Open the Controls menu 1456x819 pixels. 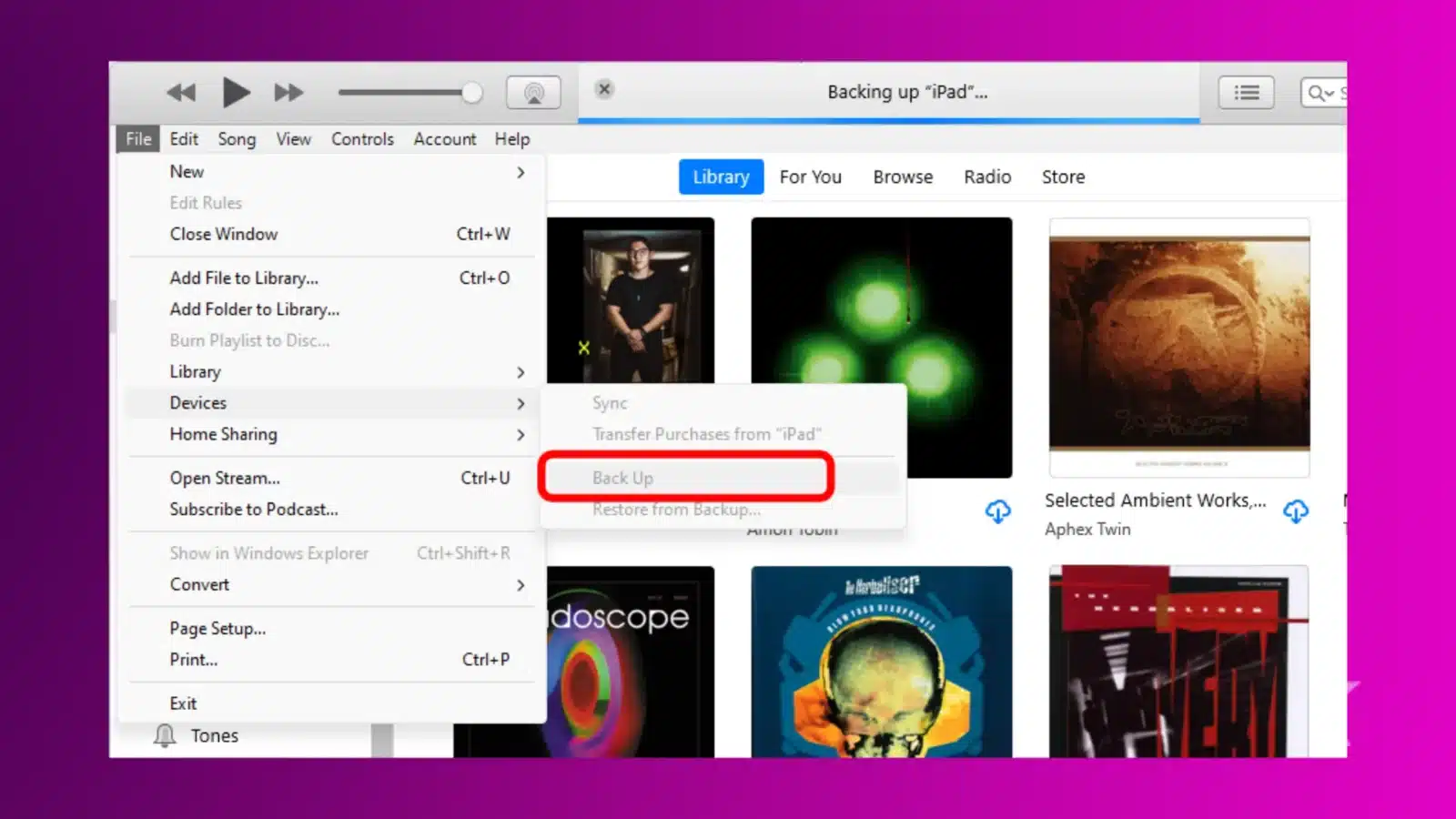click(x=362, y=139)
